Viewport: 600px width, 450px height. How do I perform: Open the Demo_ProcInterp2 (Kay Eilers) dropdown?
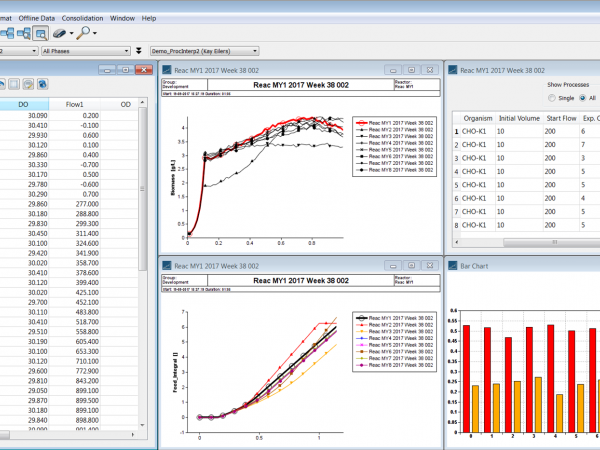pyautogui.click(x=204, y=51)
